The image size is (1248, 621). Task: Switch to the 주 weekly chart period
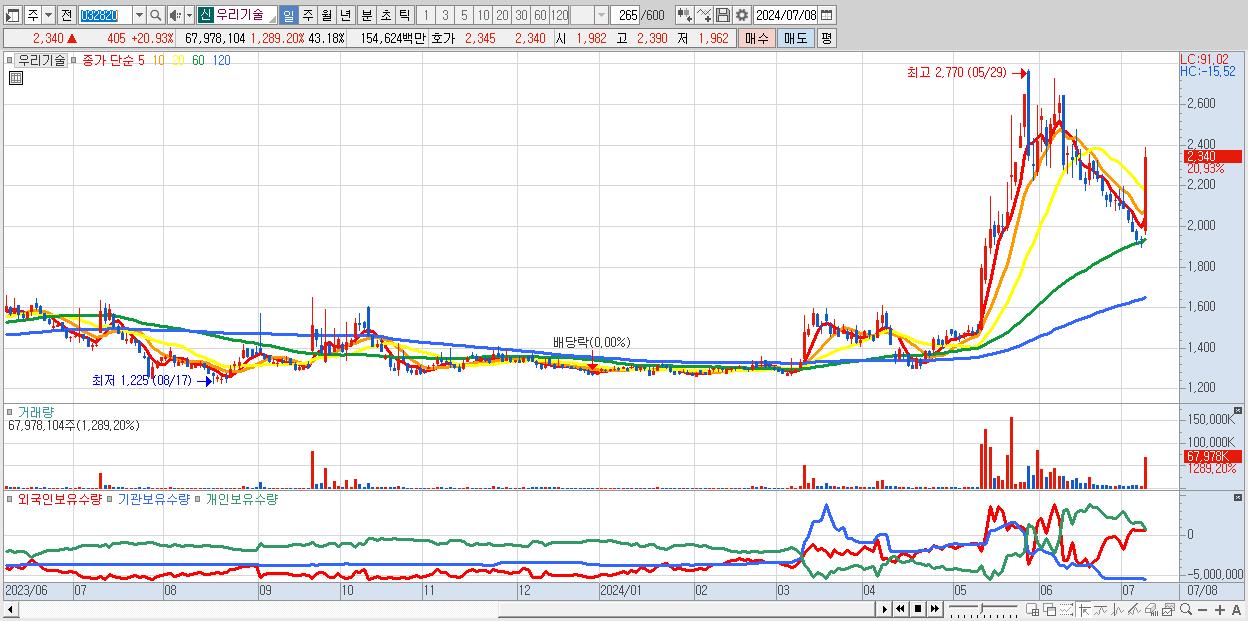(308, 15)
